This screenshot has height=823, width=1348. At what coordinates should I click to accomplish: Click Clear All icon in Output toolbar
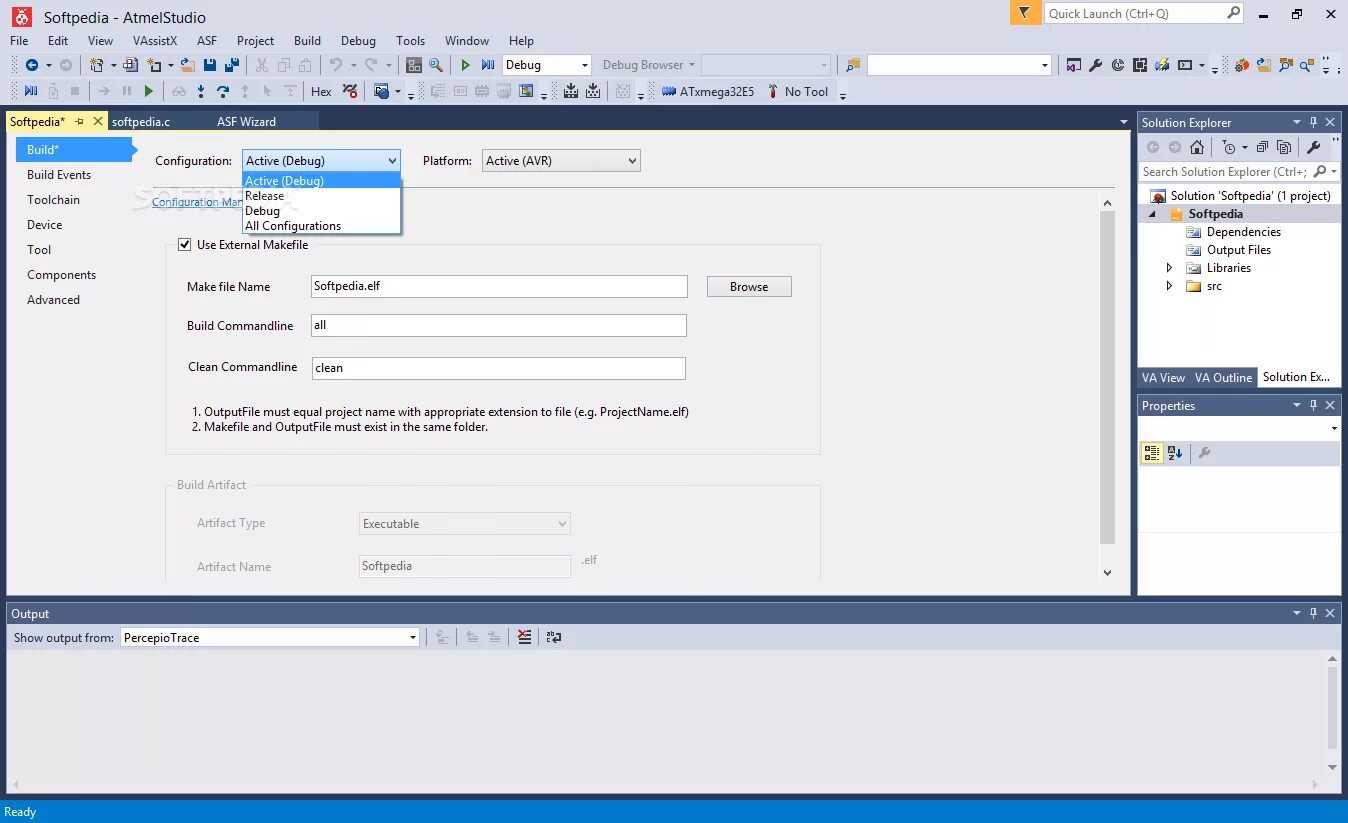pos(524,637)
